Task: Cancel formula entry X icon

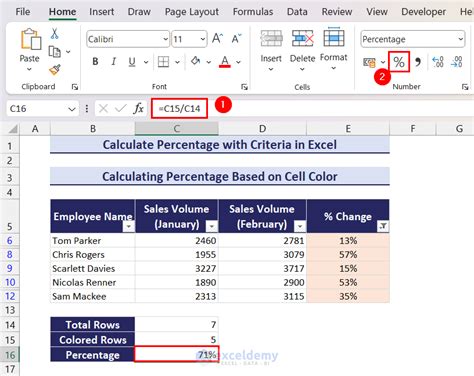Action: point(103,108)
